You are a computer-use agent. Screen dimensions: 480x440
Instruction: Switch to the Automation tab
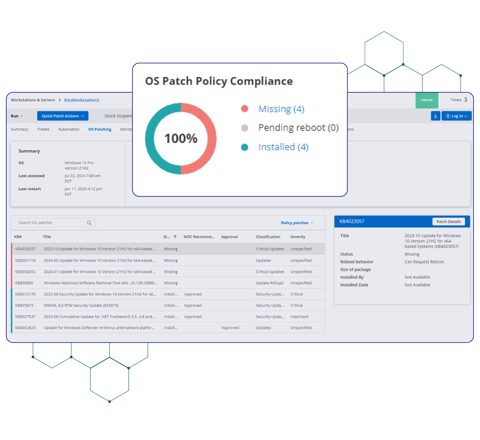[x=69, y=129]
